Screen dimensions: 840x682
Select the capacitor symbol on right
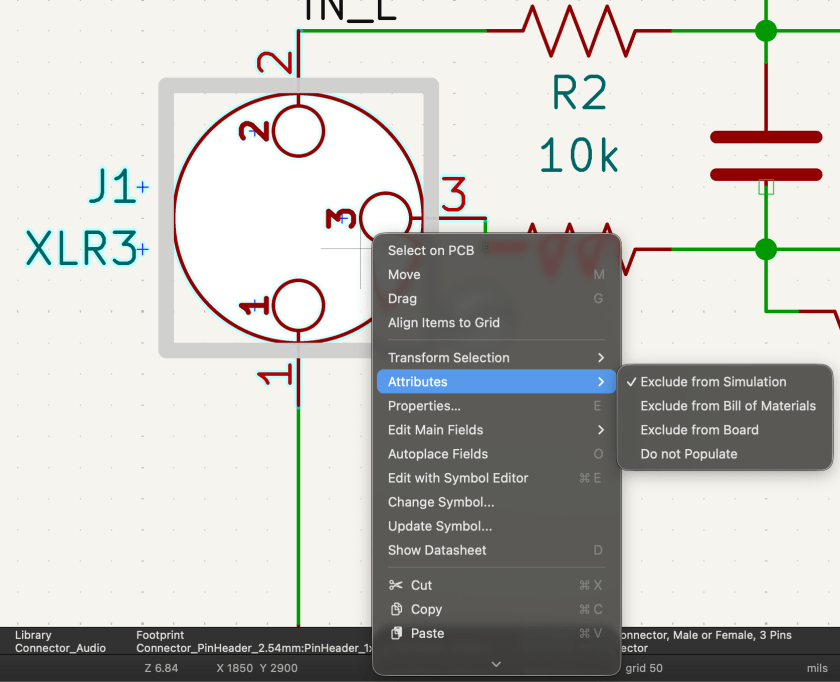(766, 155)
